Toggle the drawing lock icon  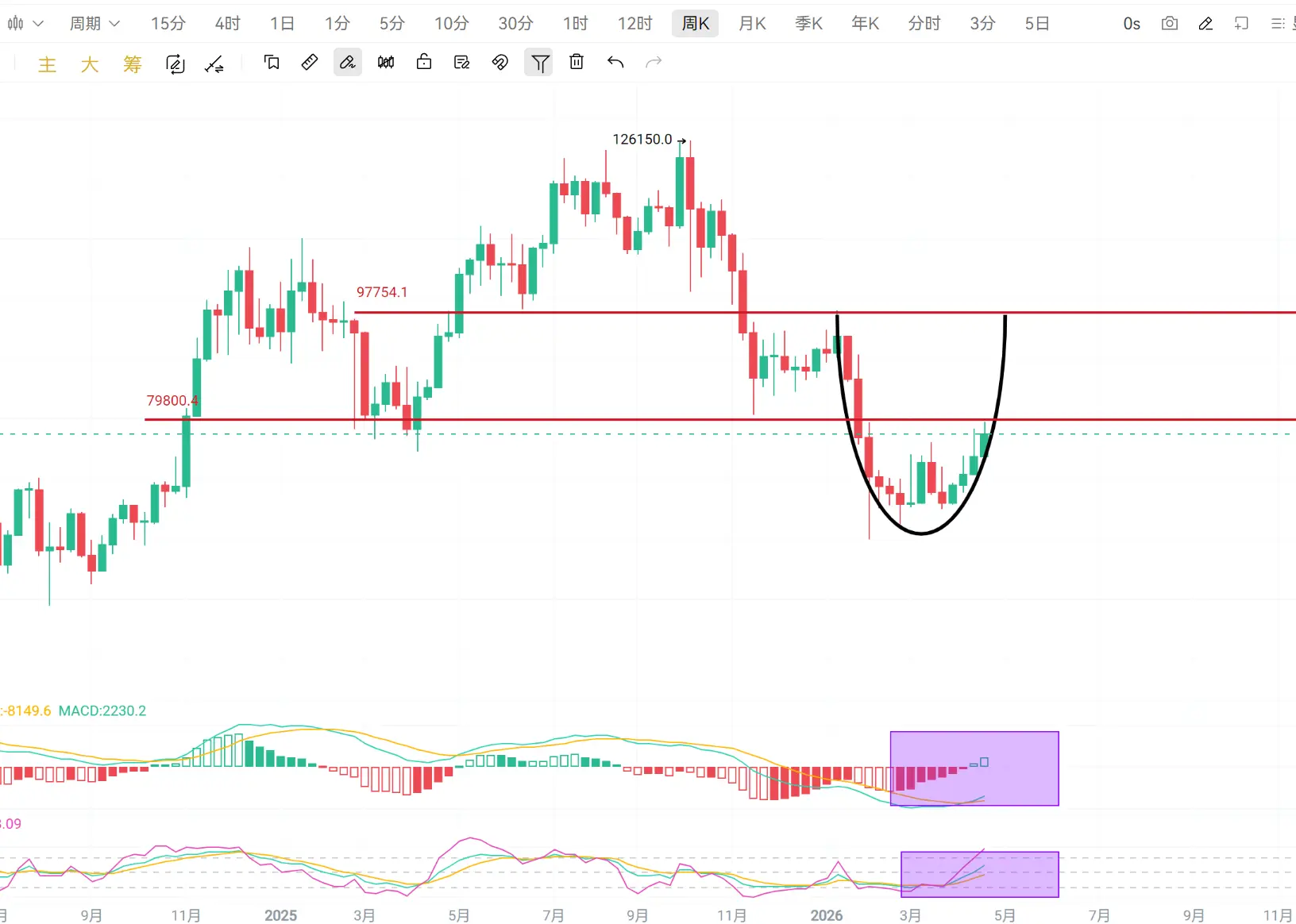pyautogui.click(x=424, y=62)
